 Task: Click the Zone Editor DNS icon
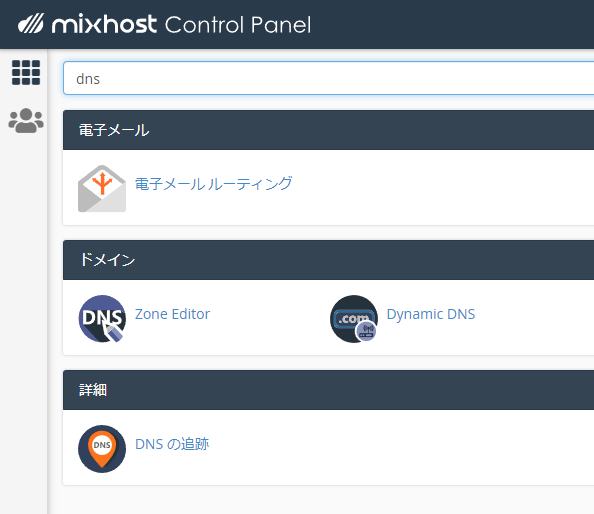pos(102,319)
